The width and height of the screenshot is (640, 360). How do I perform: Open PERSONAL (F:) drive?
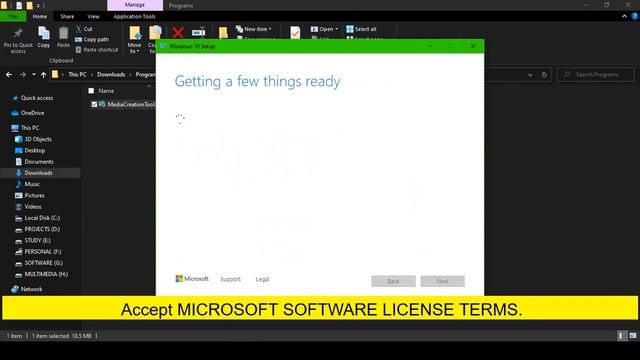(x=42, y=252)
